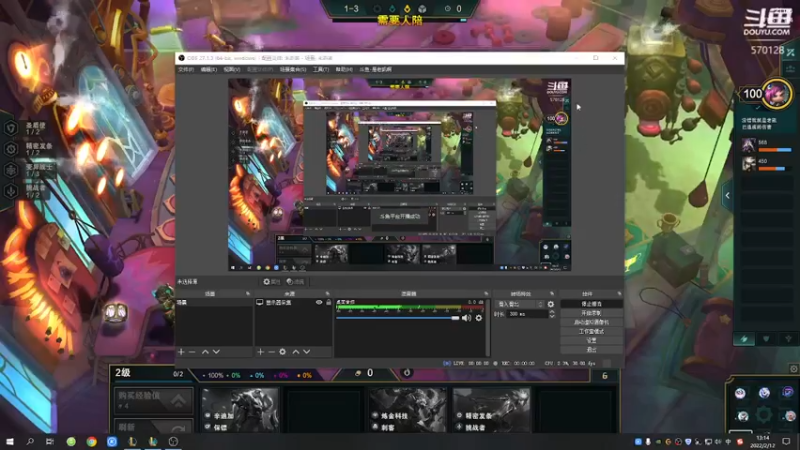
Task: Select the scene entry in the scenes list
Action: pyautogui.click(x=214, y=303)
